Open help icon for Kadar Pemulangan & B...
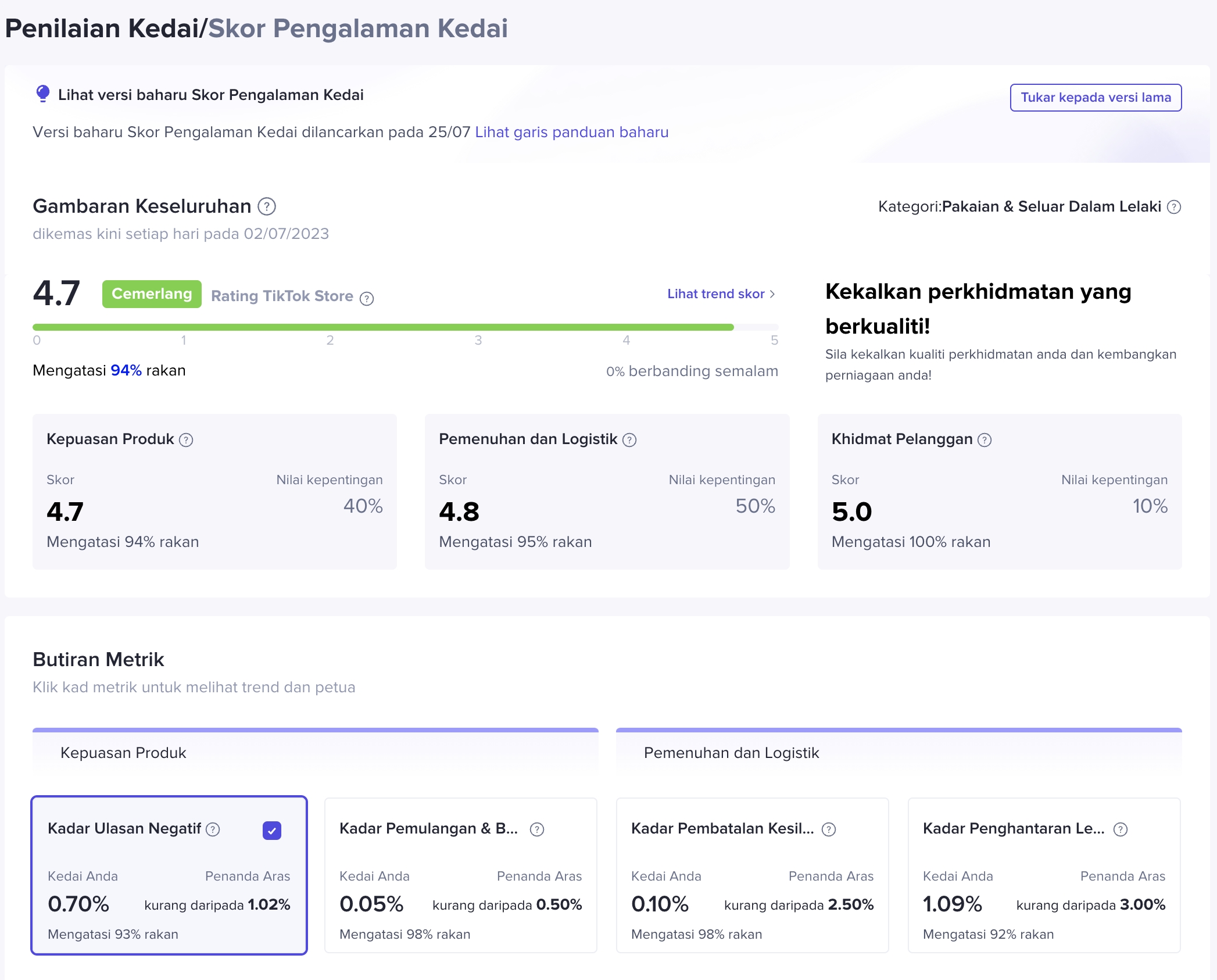 [537, 829]
